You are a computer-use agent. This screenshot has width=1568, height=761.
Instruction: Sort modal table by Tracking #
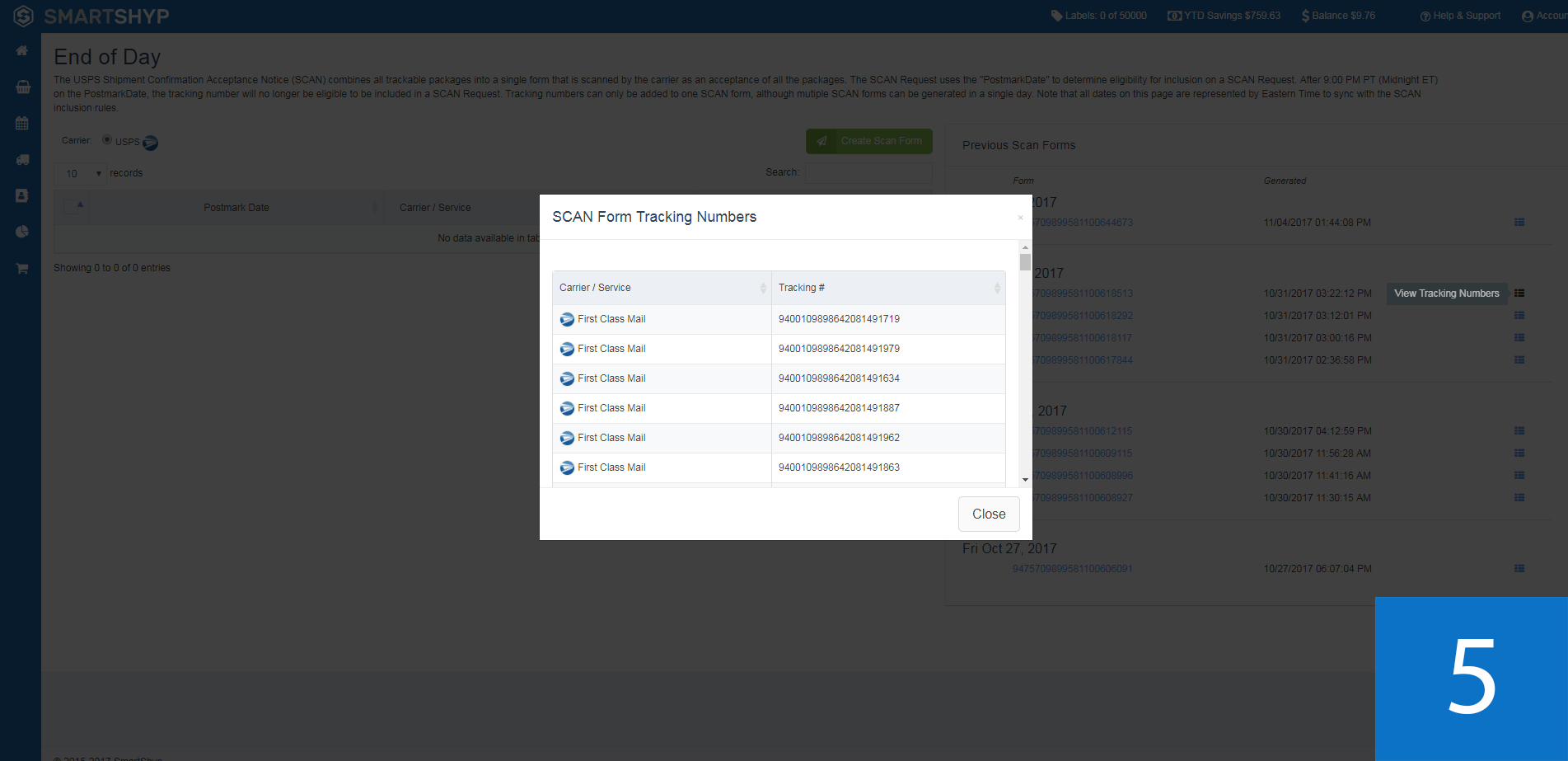tap(888, 288)
